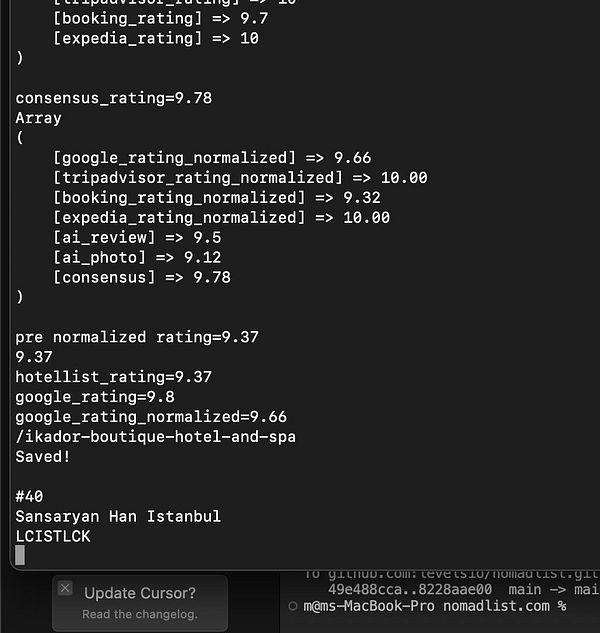Click the 'hotellist_rating=9.37' line
Image resolution: width=600 pixels, height=633 pixels.
click(x=113, y=377)
